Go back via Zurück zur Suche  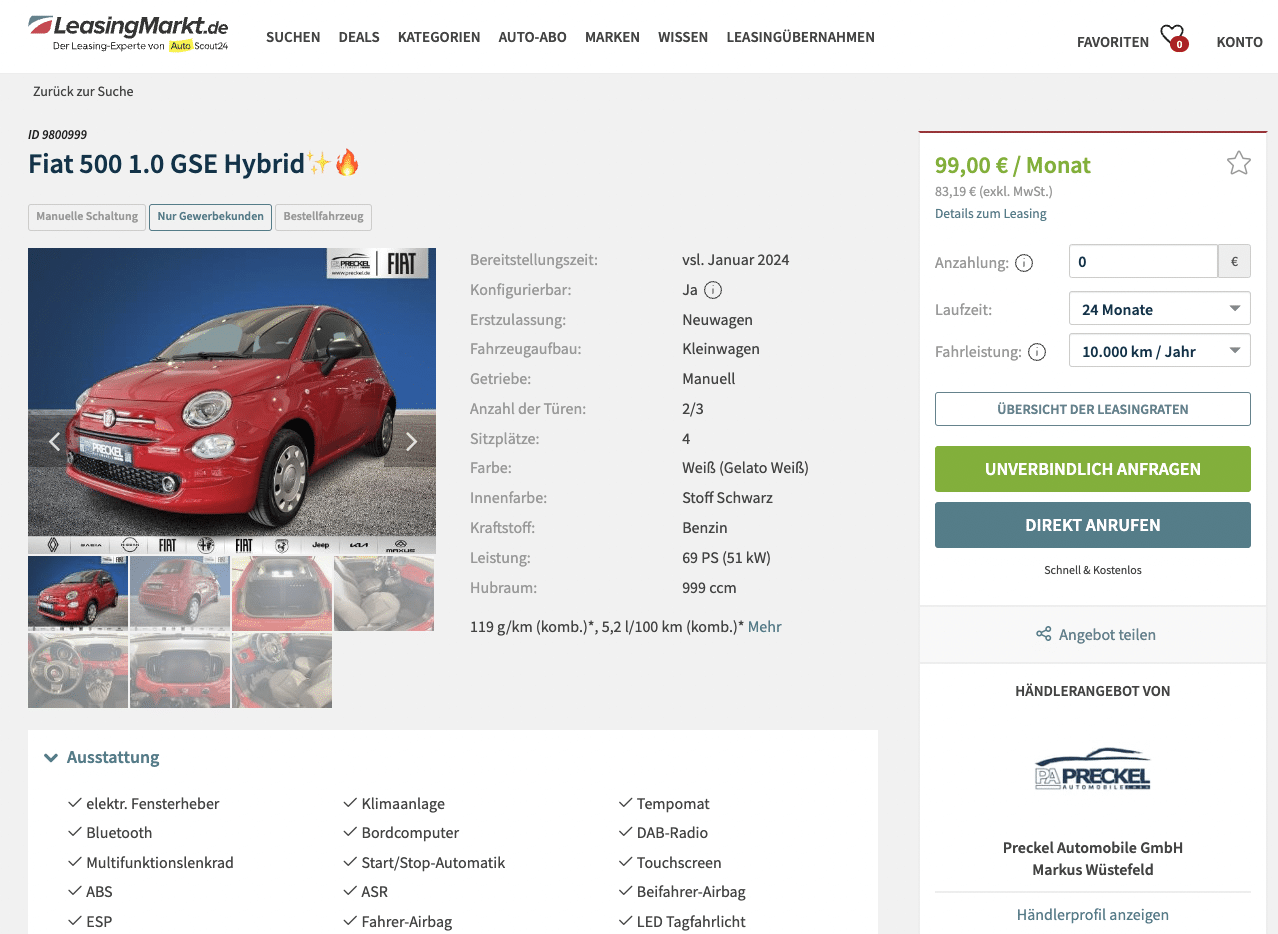83,91
